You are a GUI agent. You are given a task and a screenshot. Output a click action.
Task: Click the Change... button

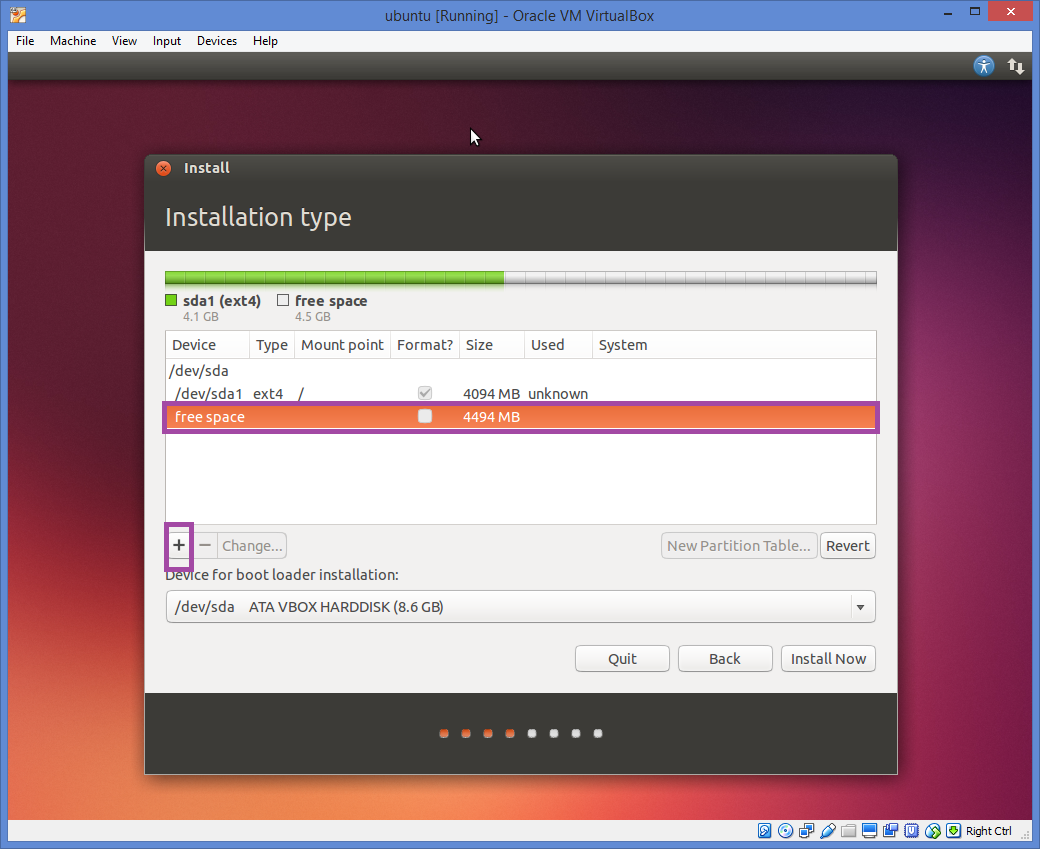[252, 545]
